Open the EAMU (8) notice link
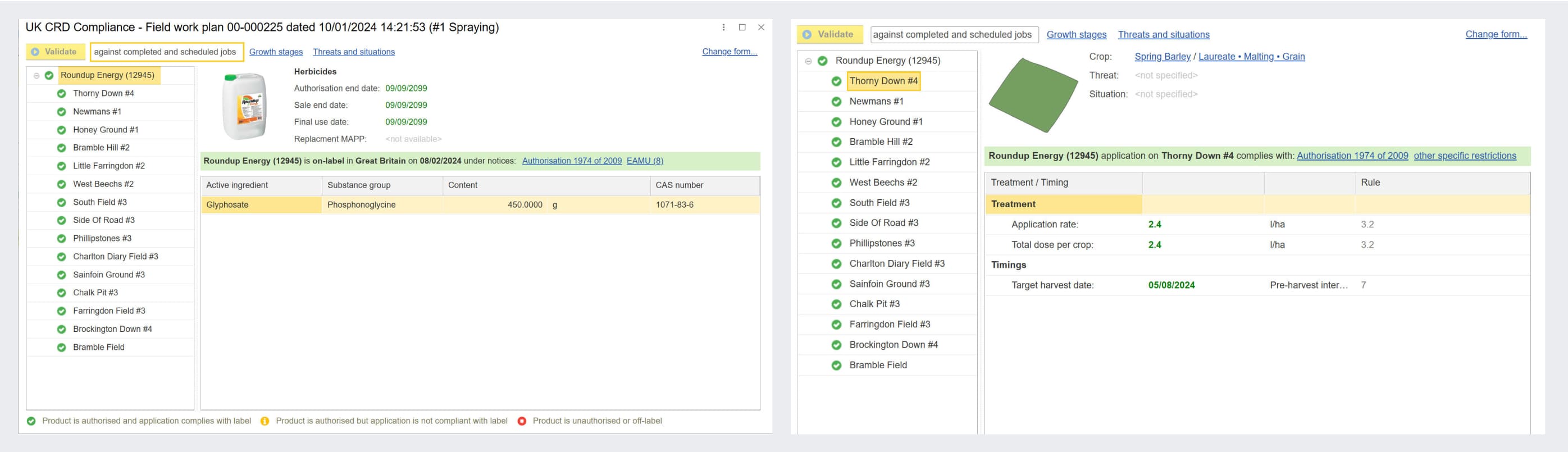The width and height of the screenshot is (1568, 452). click(645, 161)
